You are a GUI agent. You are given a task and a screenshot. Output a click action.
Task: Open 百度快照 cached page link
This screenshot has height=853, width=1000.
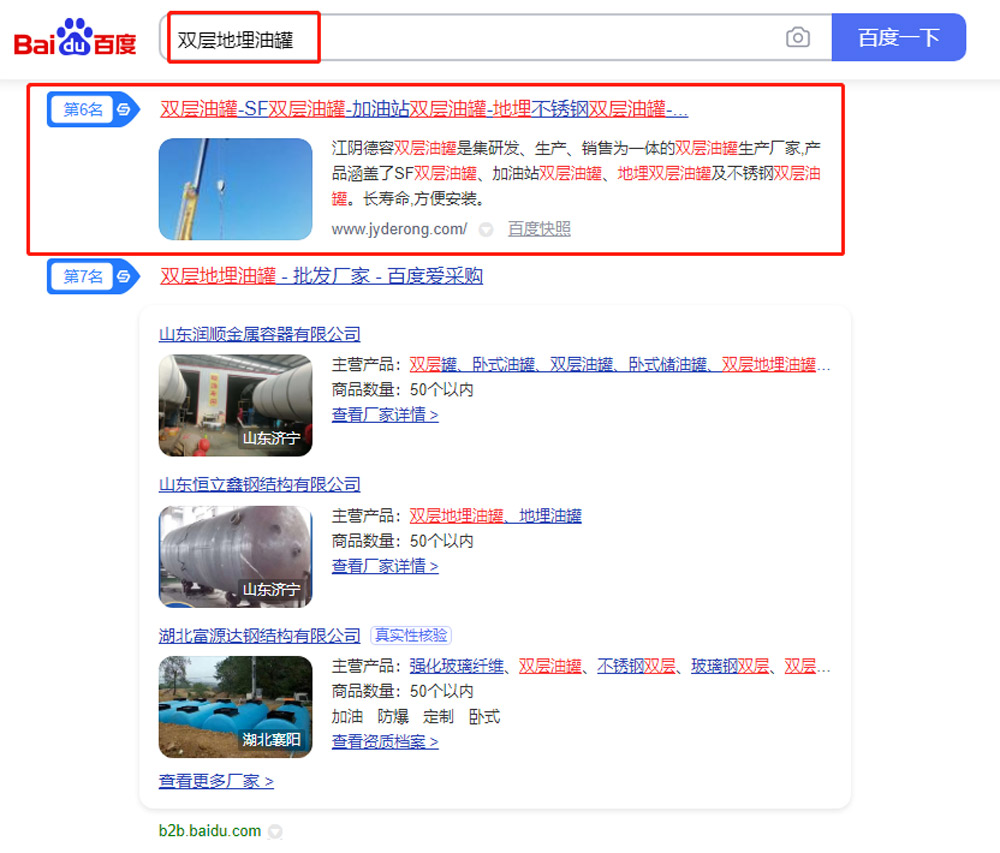coord(539,229)
